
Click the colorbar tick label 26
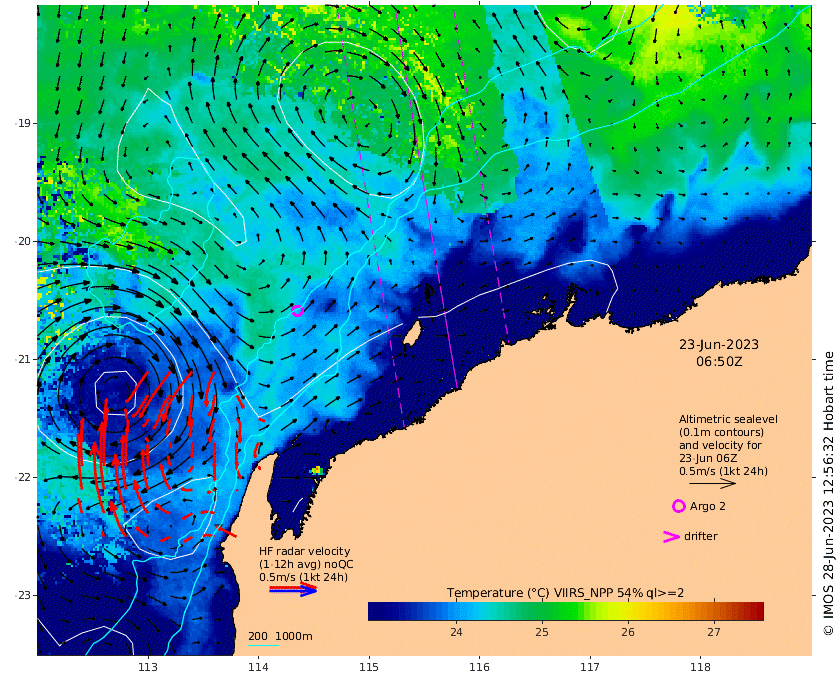click(628, 632)
